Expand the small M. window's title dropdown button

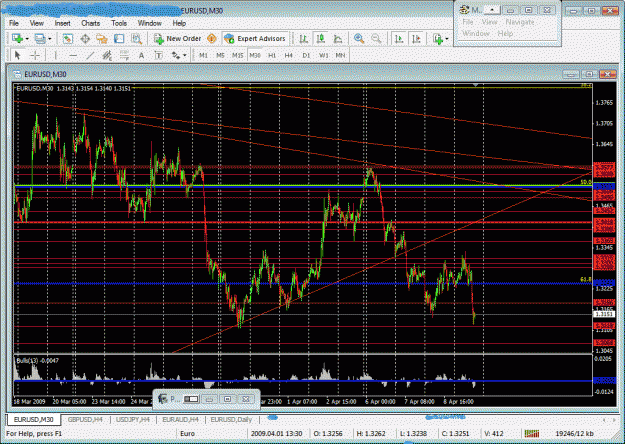click(492, 10)
